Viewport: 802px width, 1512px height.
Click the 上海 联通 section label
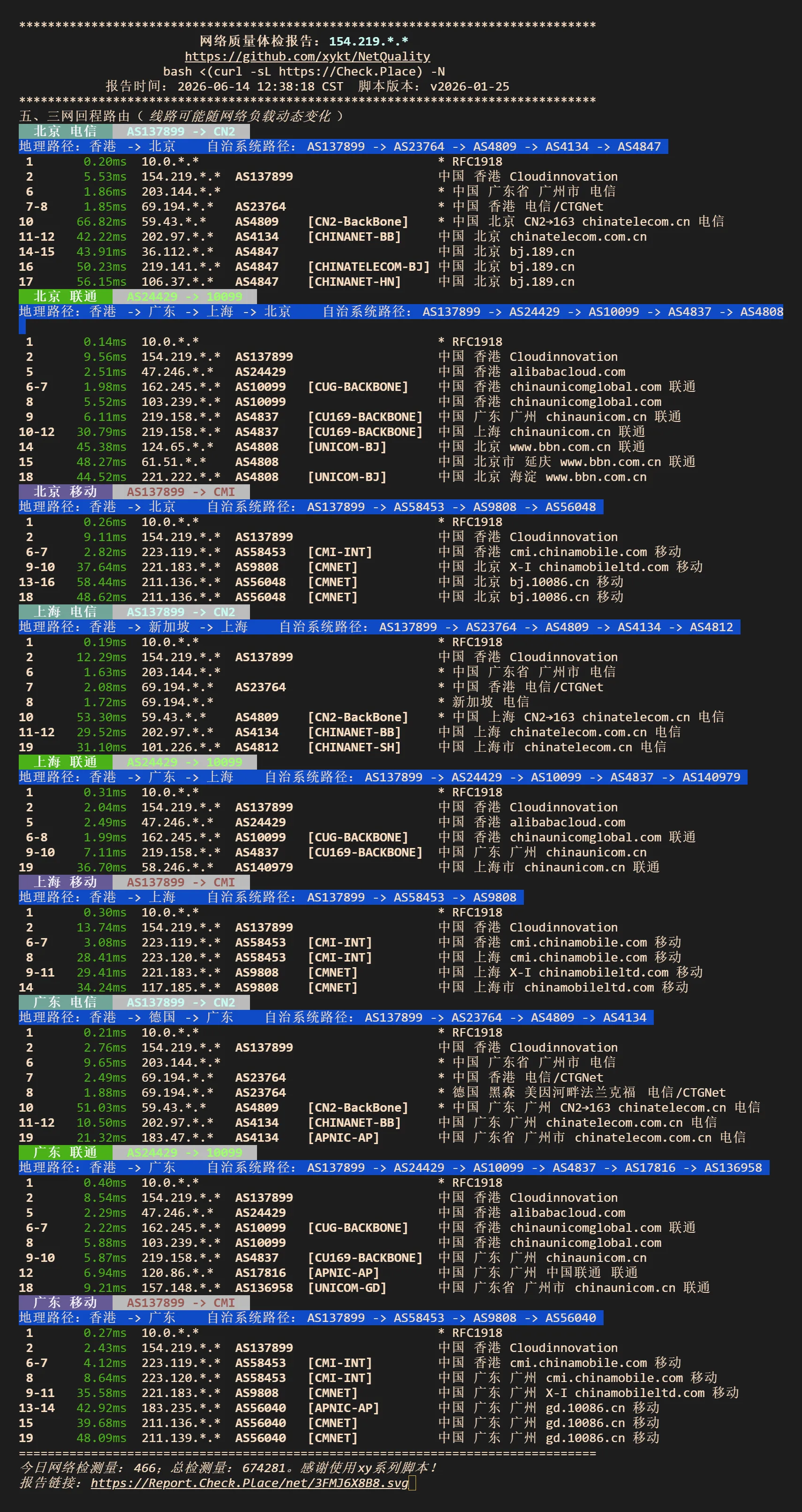65,762
